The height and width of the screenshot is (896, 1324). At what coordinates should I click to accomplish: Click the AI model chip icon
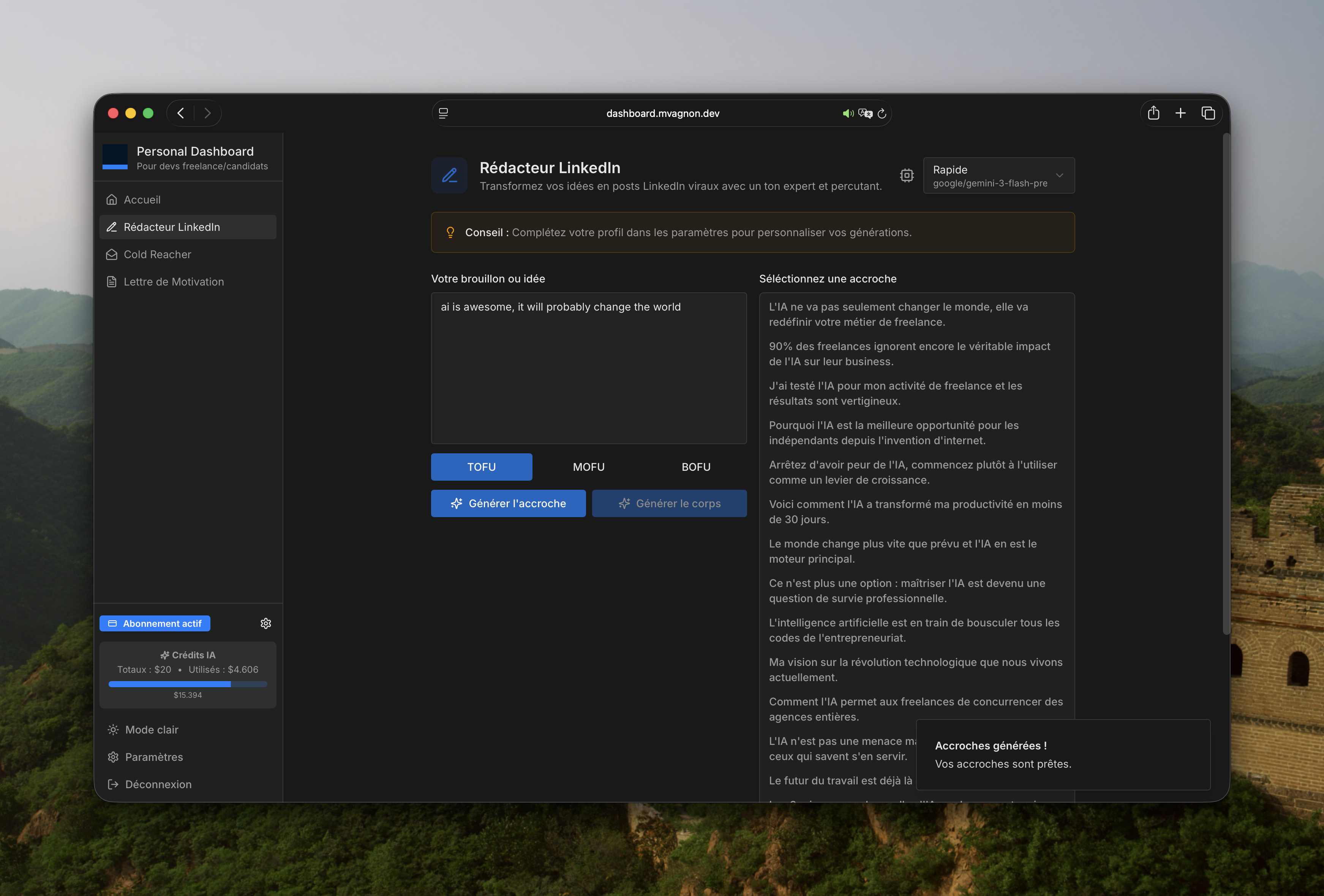[x=906, y=175]
